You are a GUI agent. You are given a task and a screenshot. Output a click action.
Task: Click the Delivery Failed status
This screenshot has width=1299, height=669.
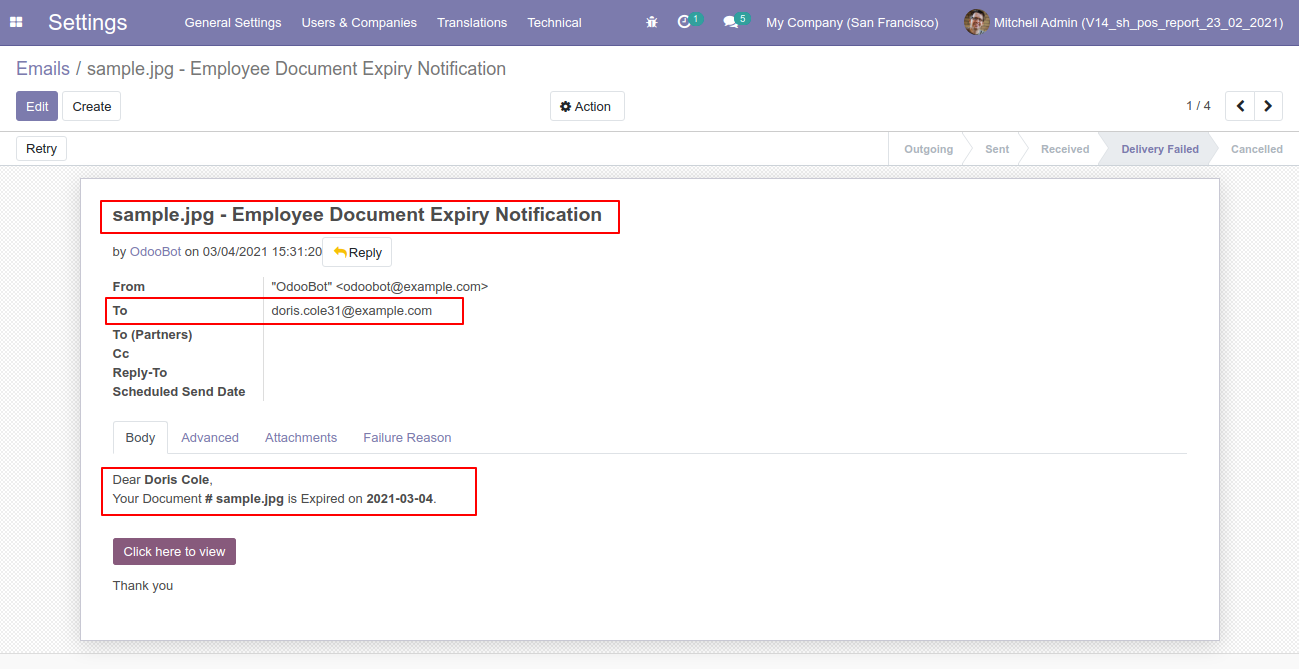[x=1160, y=149]
